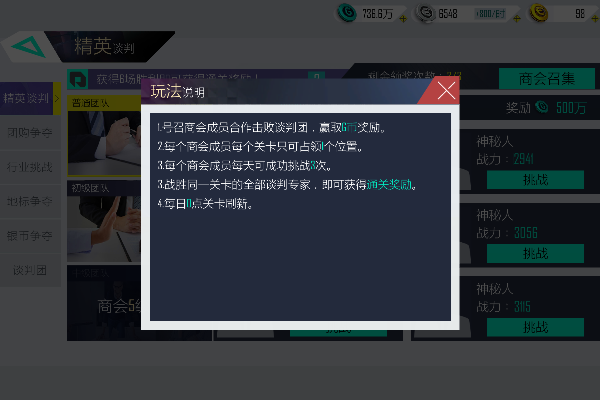The width and height of the screenshot is (600, 400).
Task: Challenge the opponent with 战力 3056
Action: coord(535,253)
